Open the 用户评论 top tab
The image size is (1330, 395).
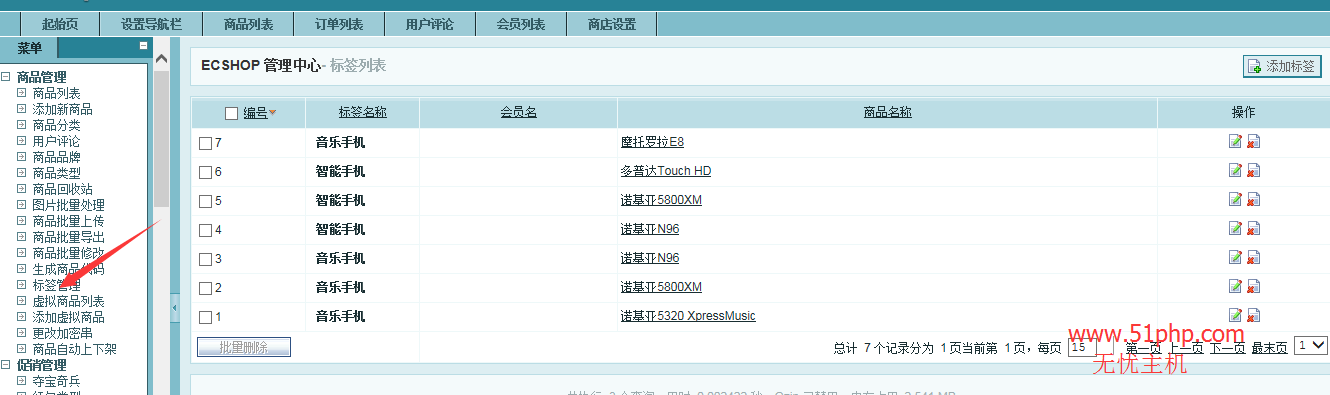coord(430,24)
